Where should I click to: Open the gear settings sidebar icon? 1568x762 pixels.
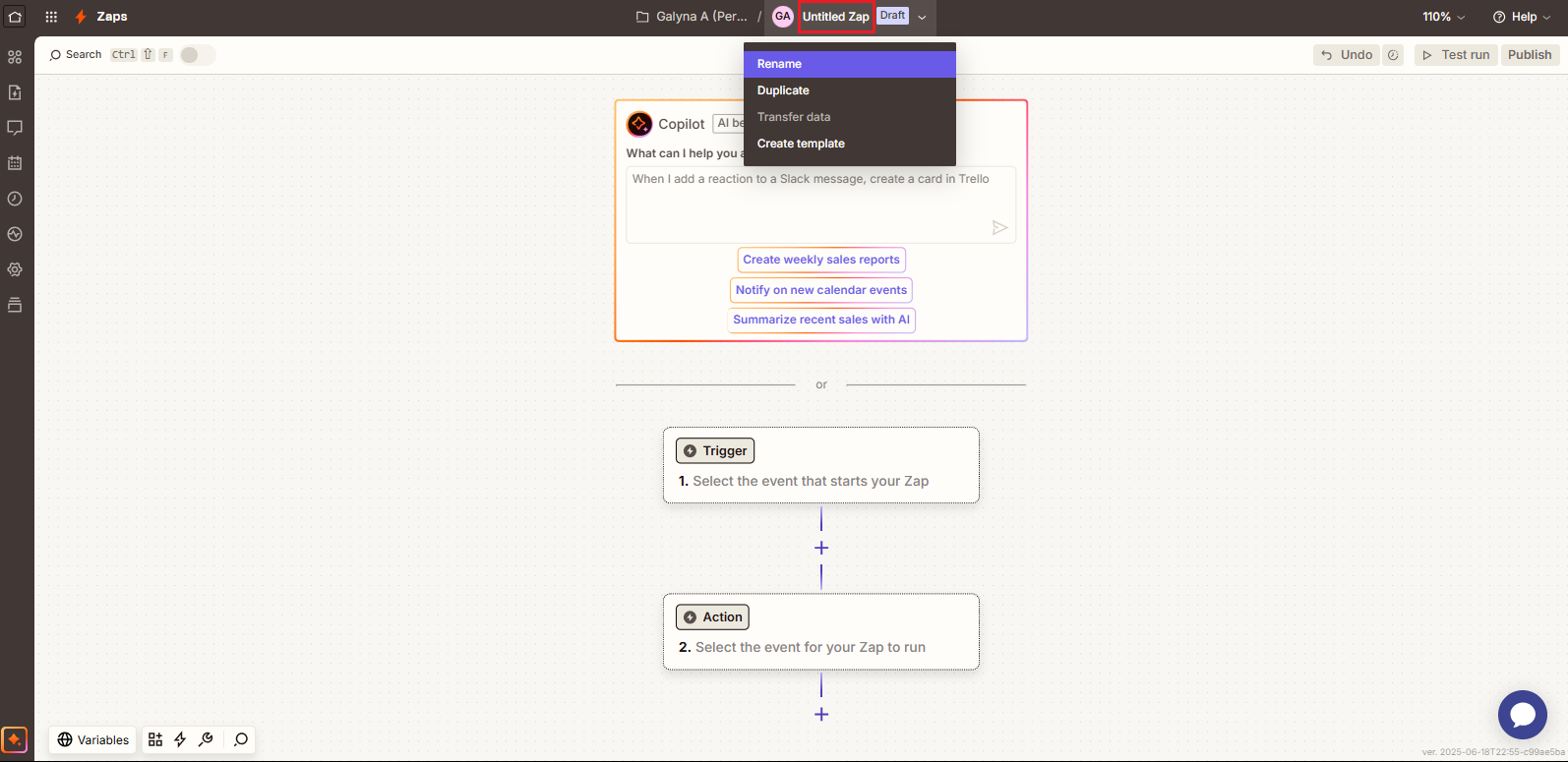(15, 269)
